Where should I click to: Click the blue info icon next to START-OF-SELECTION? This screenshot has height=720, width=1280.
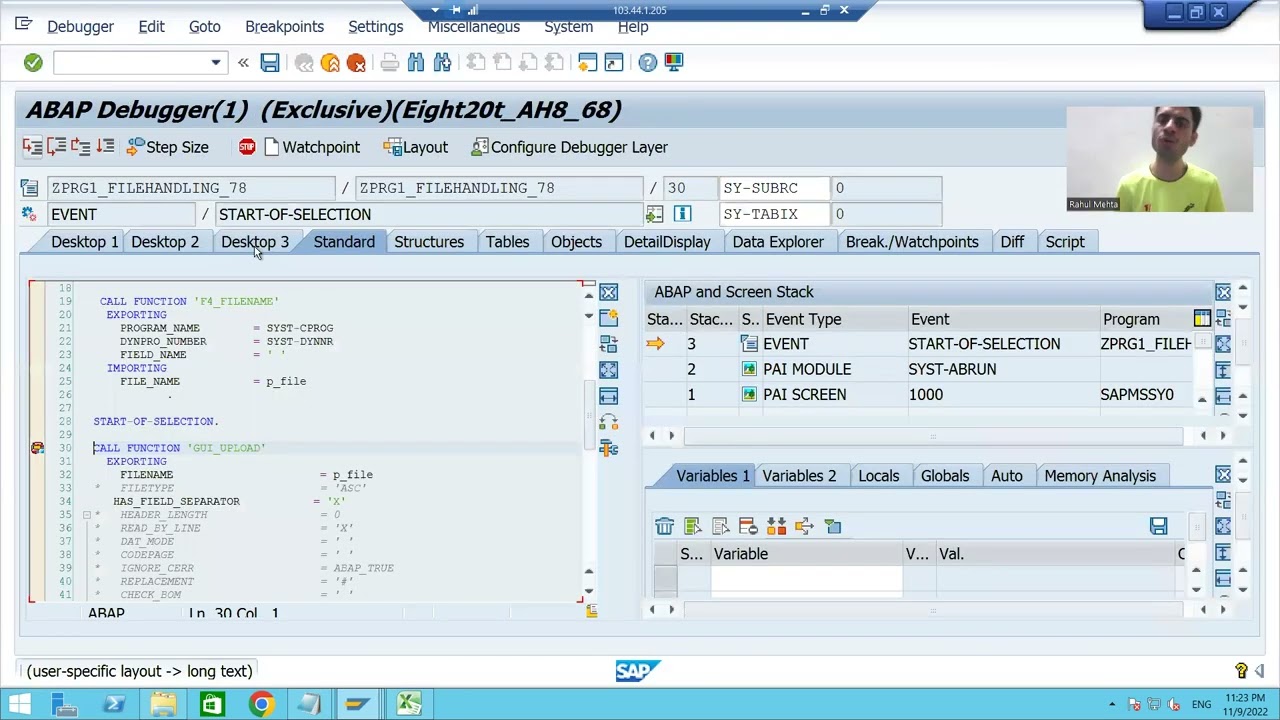pyautogui.click(x=682, y=214)
